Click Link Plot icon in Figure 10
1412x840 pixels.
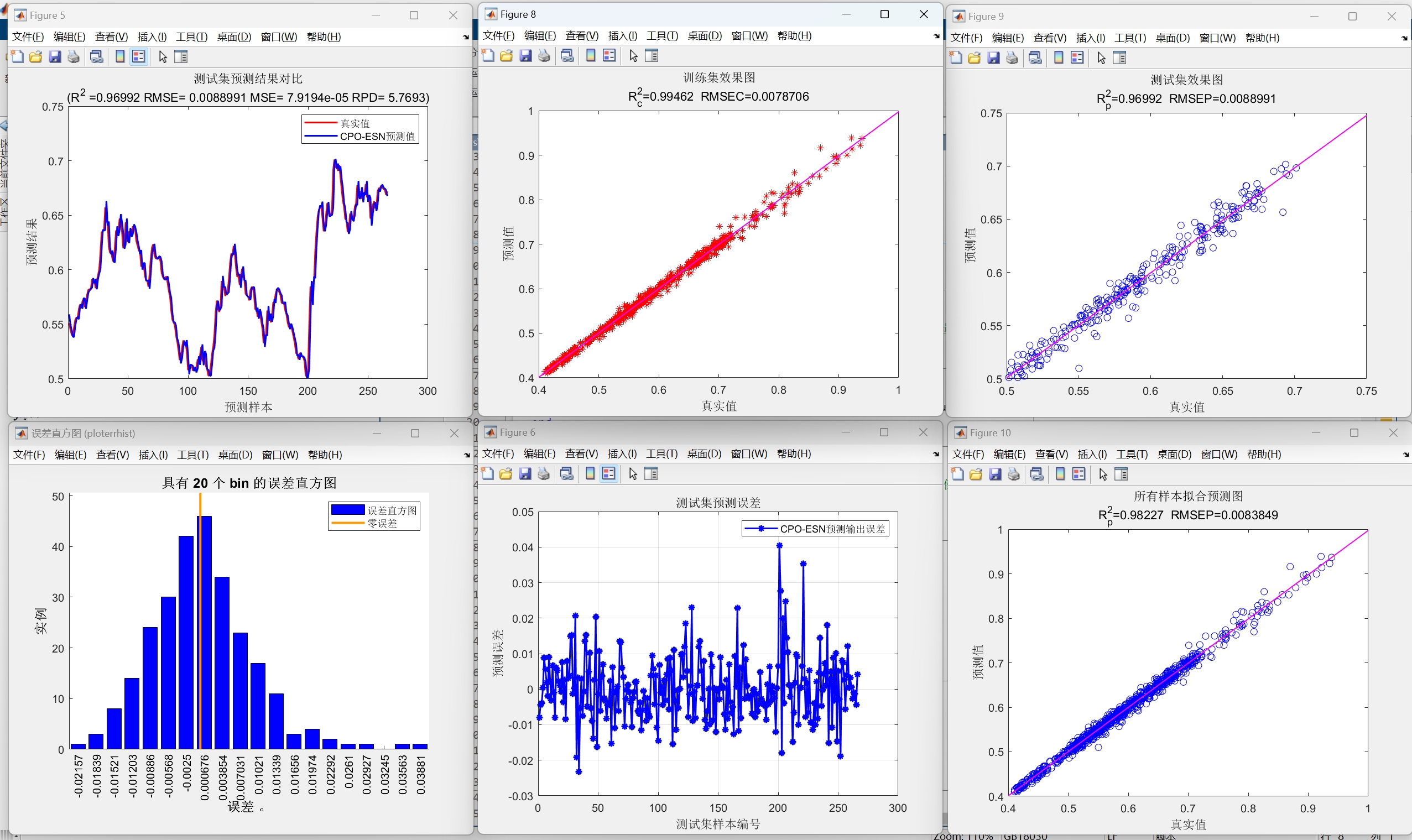[x=1037, y=474]
